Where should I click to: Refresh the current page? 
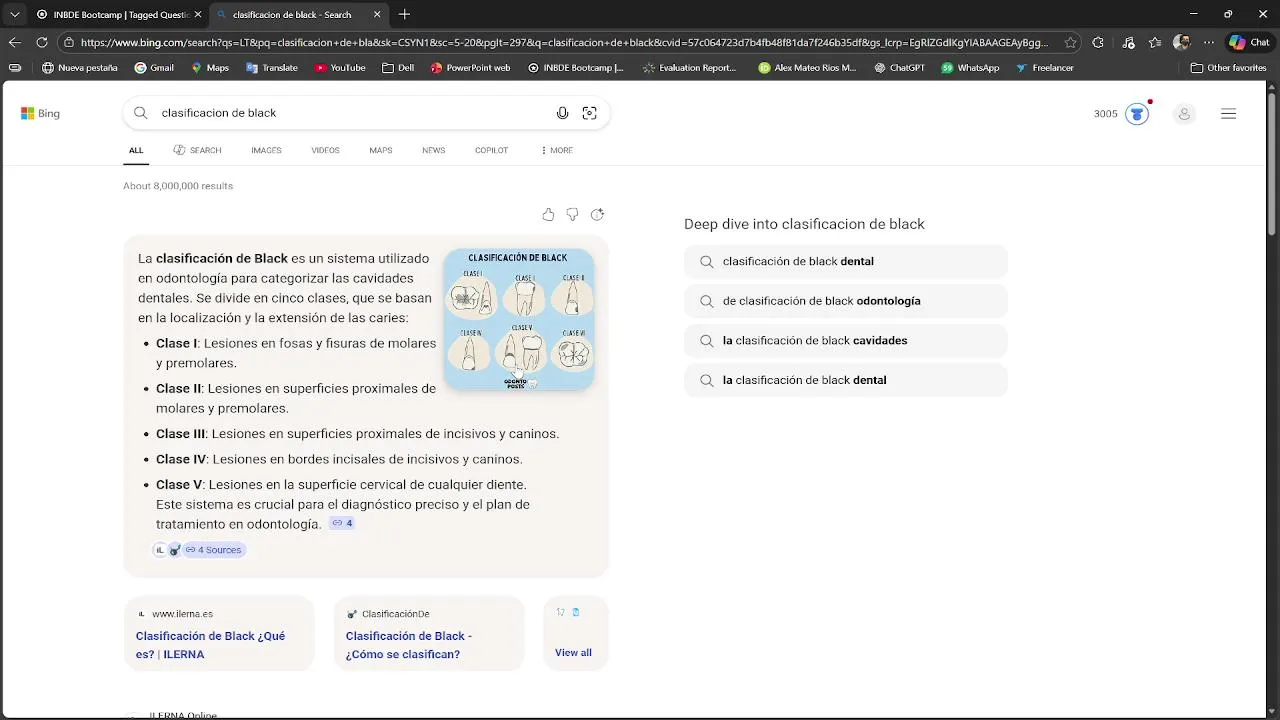(x=41, y=42)
